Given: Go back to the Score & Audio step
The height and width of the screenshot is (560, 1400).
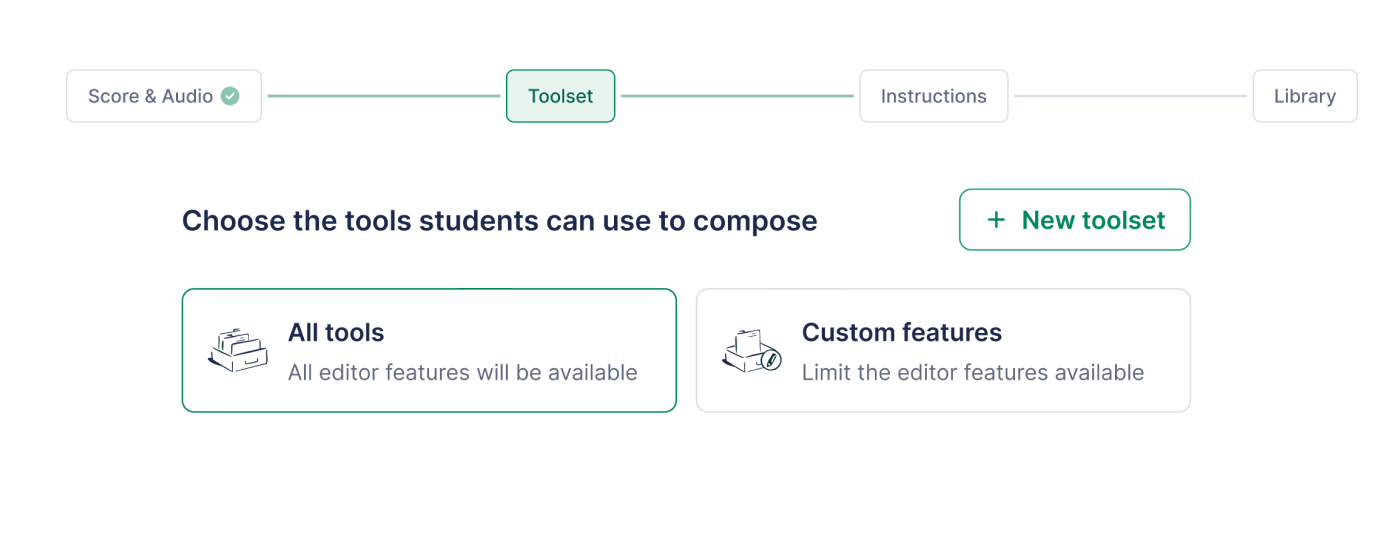Looking at the screenshot, I should pyautogui.click(x=164, y=96).
